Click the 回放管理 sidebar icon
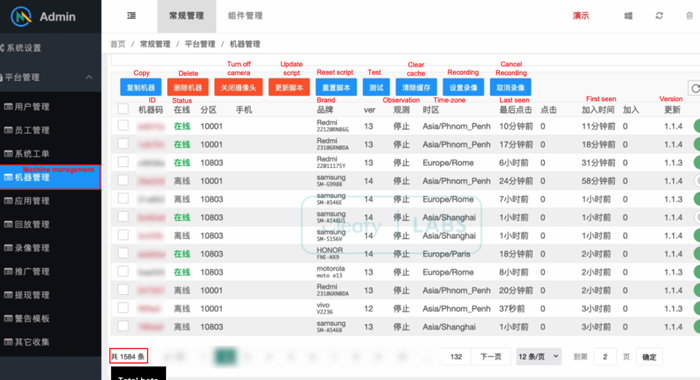The width and height of the screenshot is (700, 380). pos(8,224)
